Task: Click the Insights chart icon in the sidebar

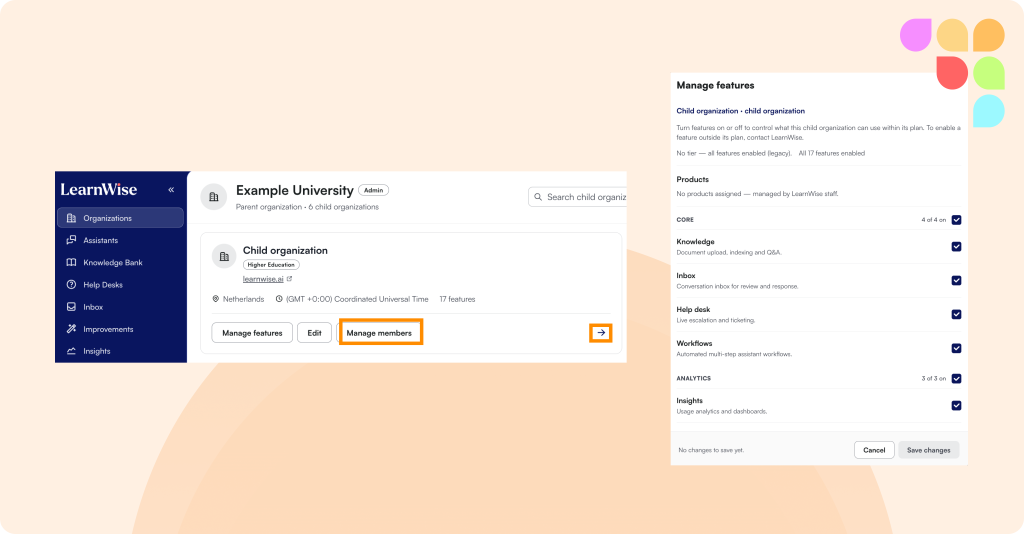Action: [x=72, y=351]
